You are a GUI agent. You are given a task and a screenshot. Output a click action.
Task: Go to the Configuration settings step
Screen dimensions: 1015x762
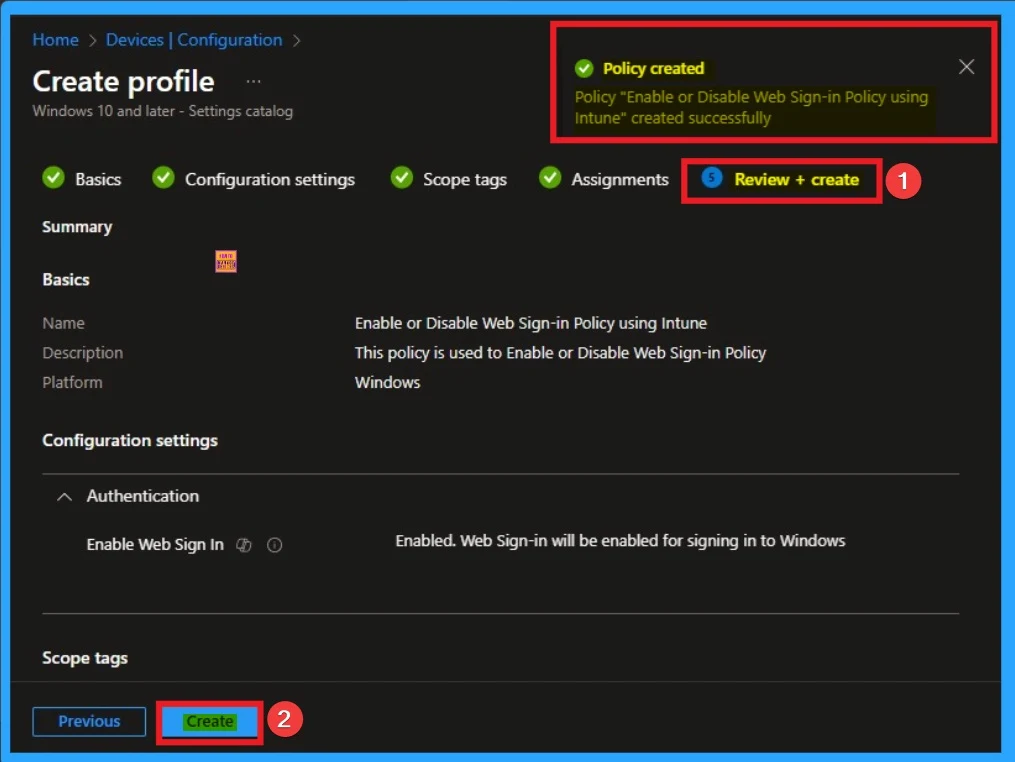pyautogui.click(x=270, y=179)
